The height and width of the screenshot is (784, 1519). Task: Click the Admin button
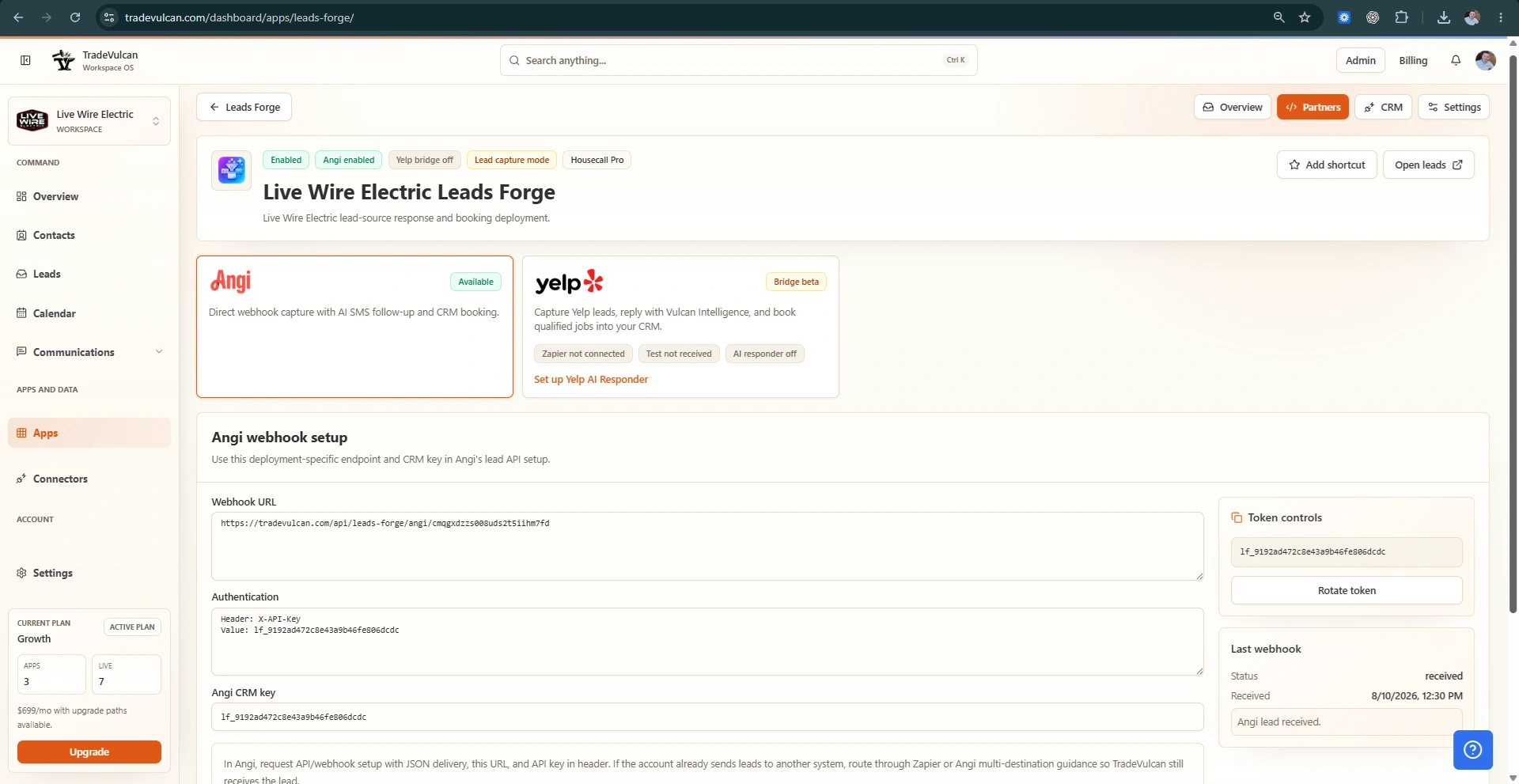click(x=1360, y=60)
